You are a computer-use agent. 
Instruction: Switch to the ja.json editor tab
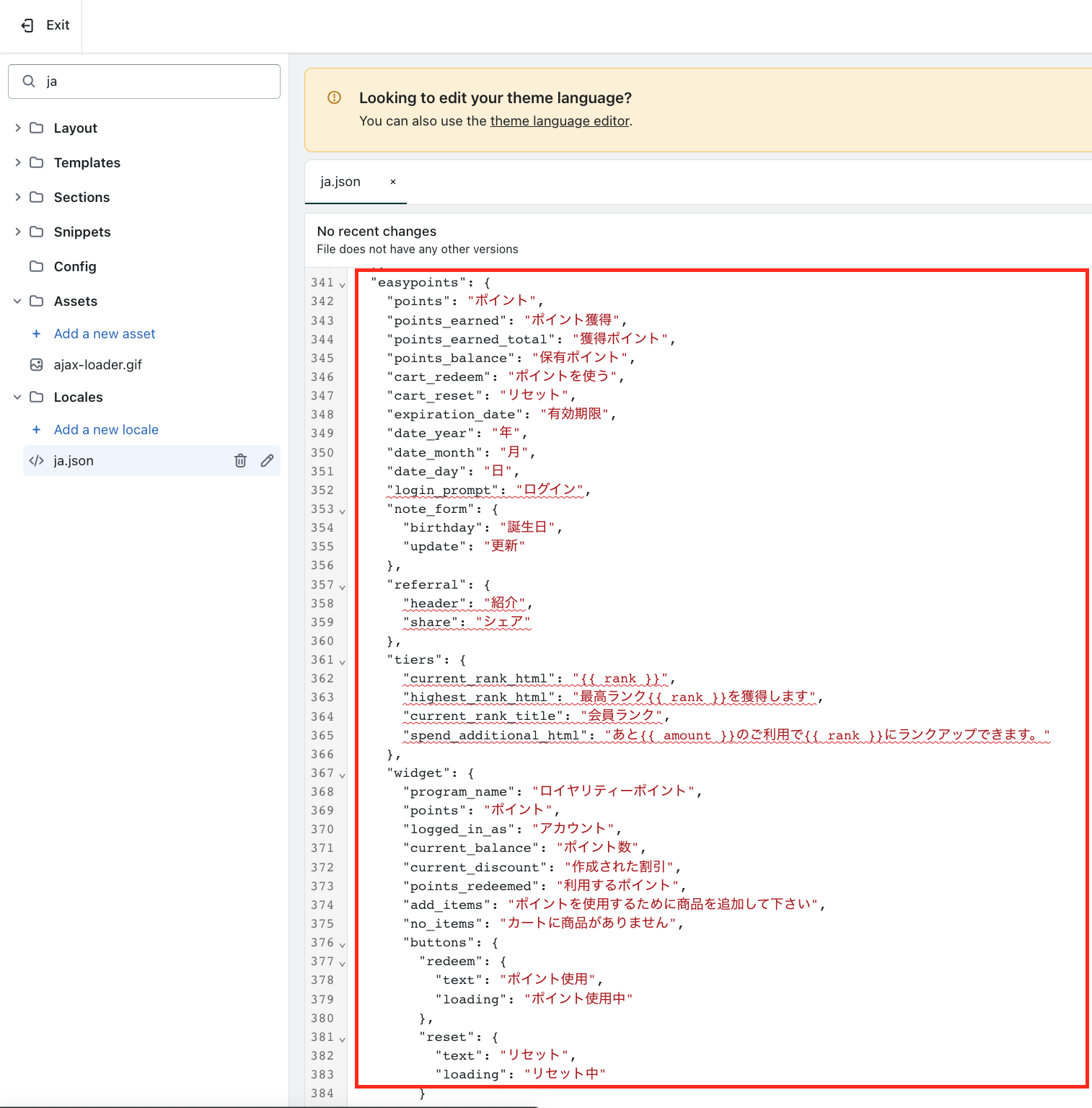(x=340, y=182)
